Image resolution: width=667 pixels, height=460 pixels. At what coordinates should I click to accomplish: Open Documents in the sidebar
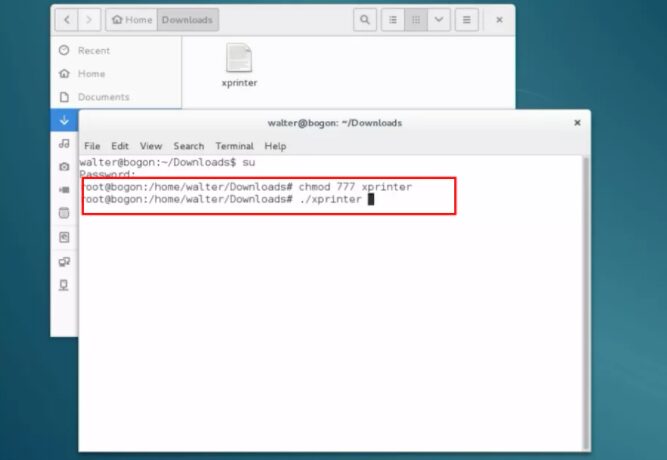(116, 97)
